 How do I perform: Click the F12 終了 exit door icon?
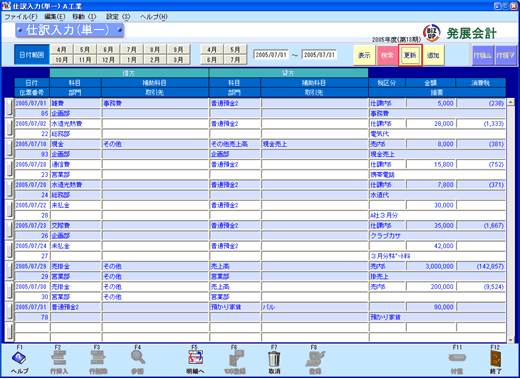495,358
